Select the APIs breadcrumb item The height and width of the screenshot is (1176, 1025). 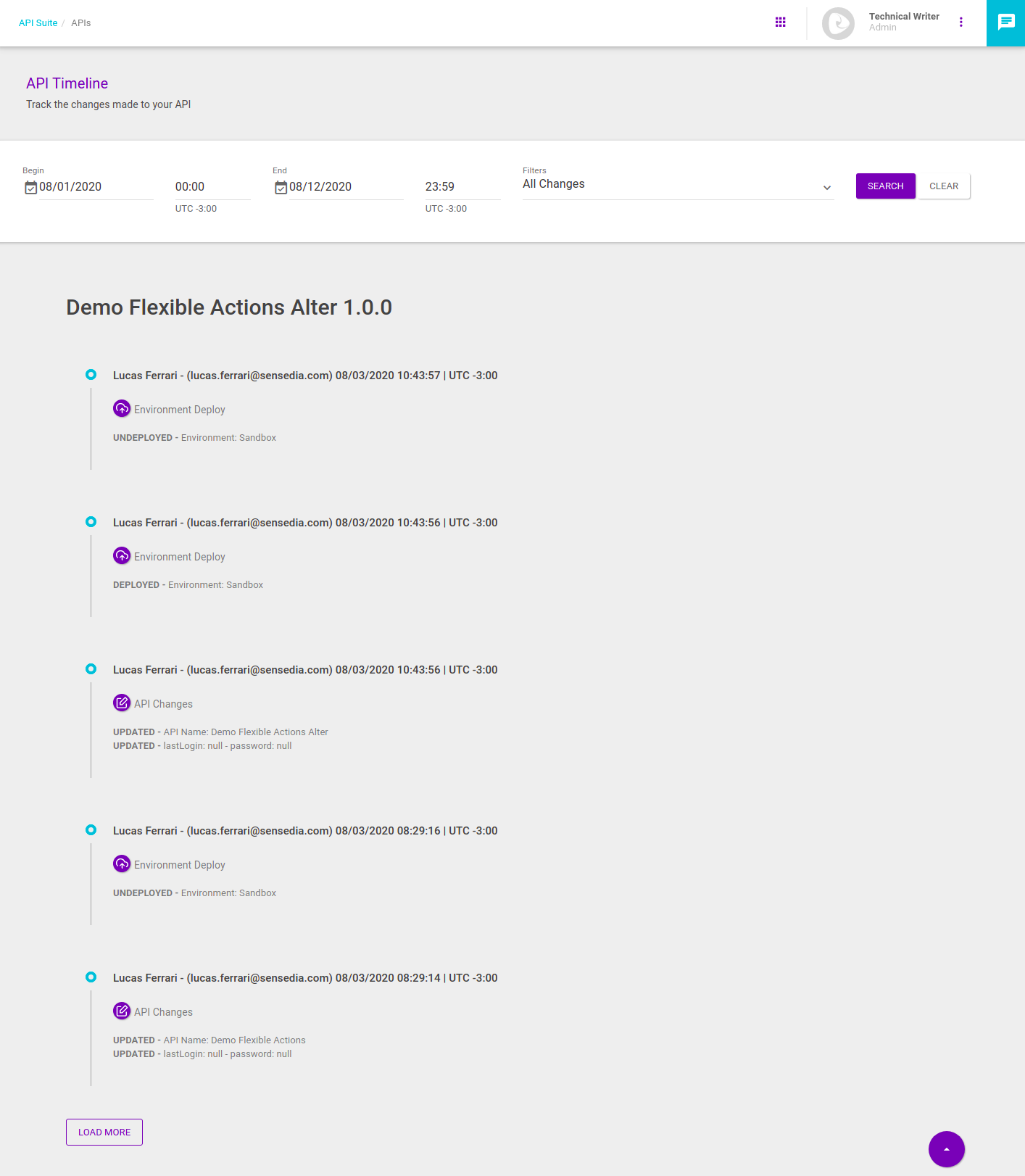[80, 23]
